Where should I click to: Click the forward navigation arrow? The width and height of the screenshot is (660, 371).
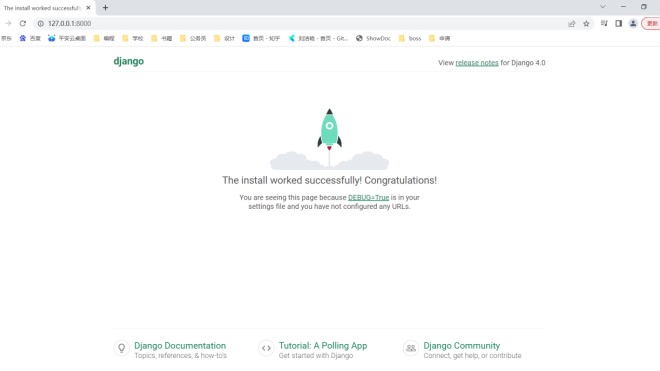tap(8, 24)
